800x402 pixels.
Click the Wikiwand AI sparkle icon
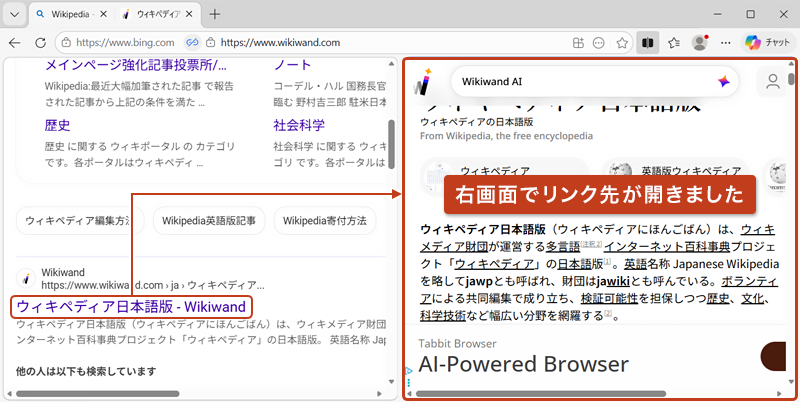tap(725, 82)
